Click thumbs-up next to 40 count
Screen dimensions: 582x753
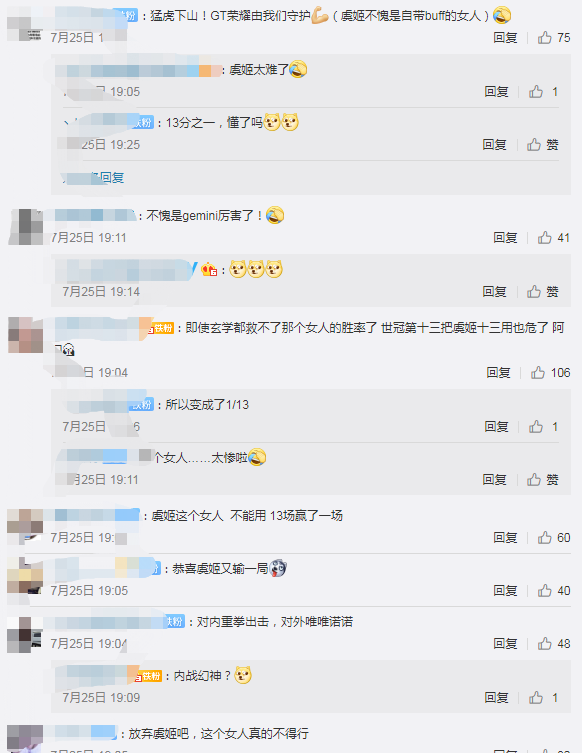pos(545,590)
